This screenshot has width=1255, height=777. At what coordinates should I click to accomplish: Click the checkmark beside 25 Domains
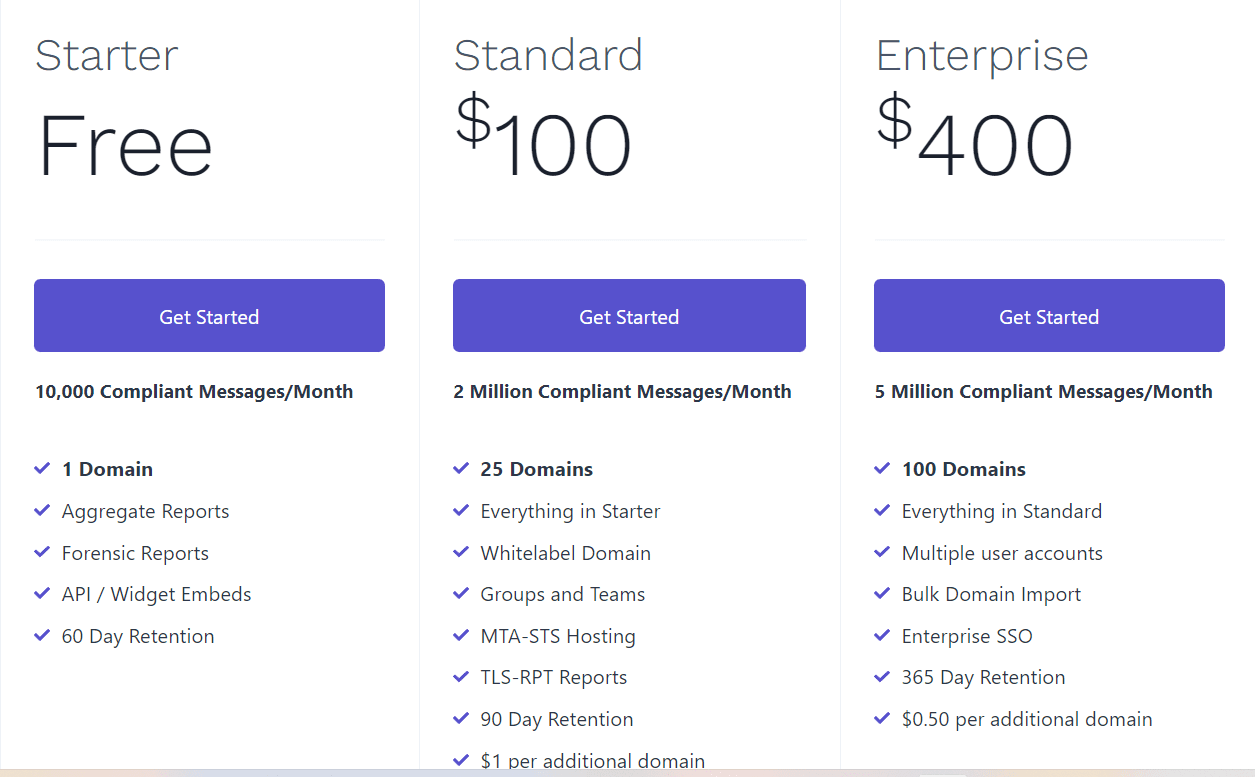[462, 468]
